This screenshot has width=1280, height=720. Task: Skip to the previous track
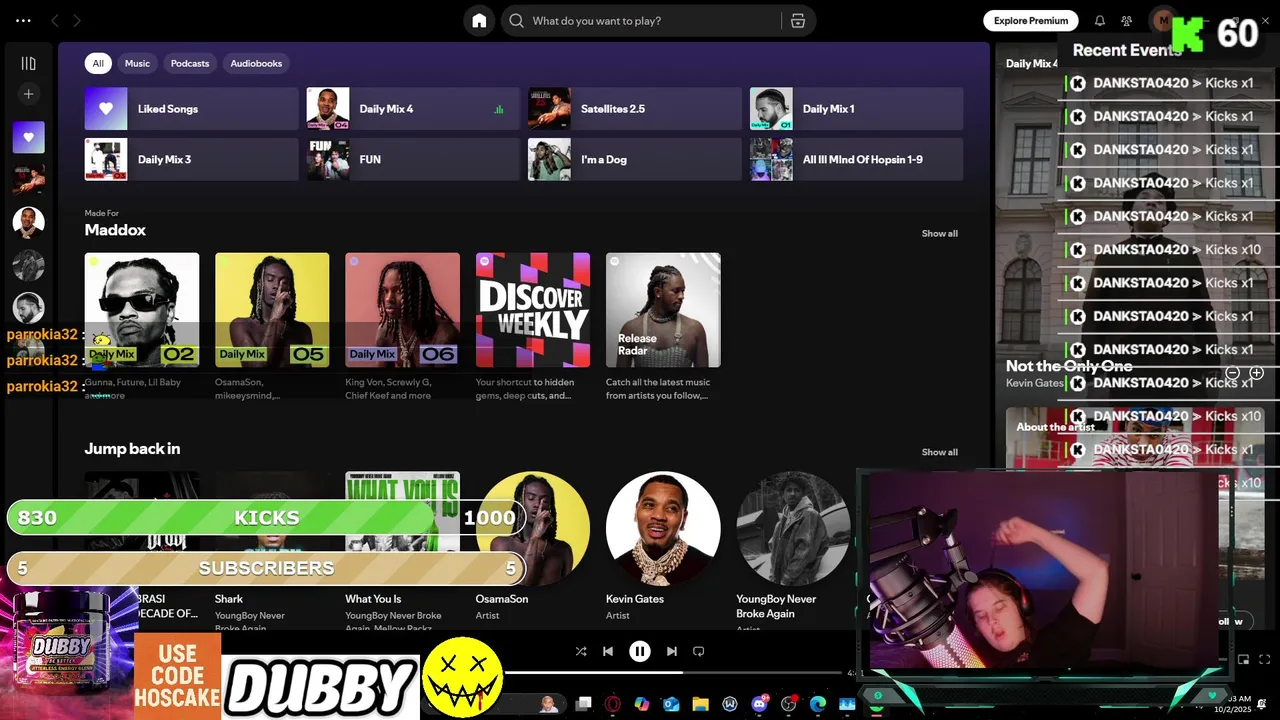(x=608, y=651)
